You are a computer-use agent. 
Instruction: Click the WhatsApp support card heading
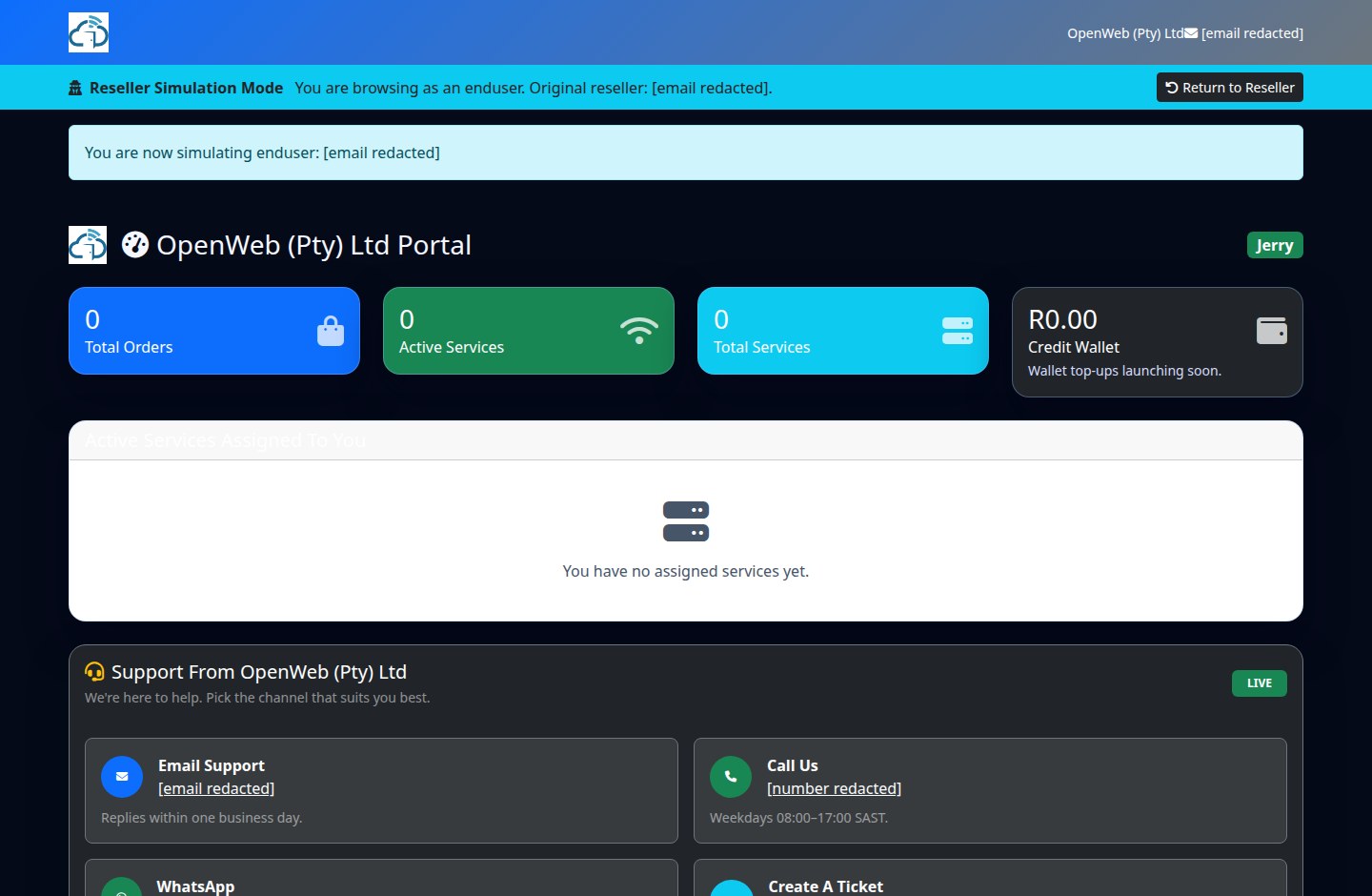195,886
